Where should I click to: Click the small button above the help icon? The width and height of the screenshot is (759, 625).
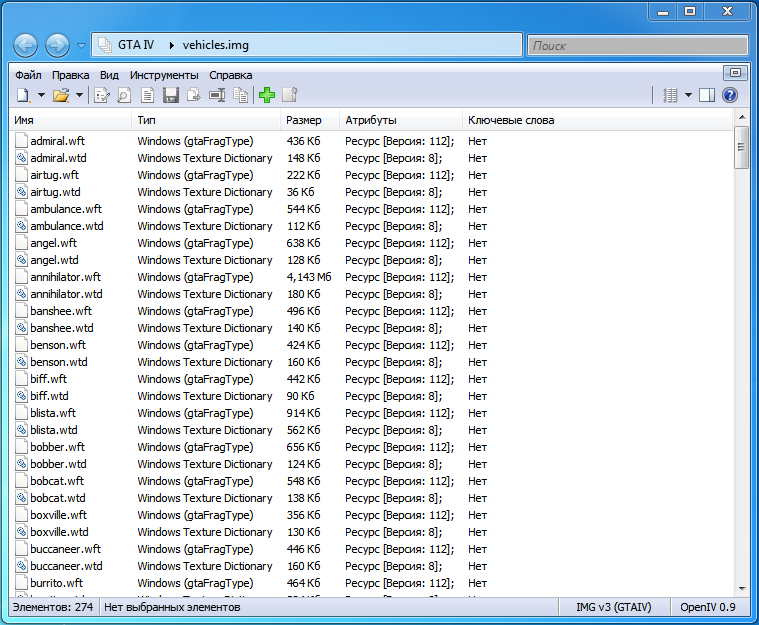735,73
